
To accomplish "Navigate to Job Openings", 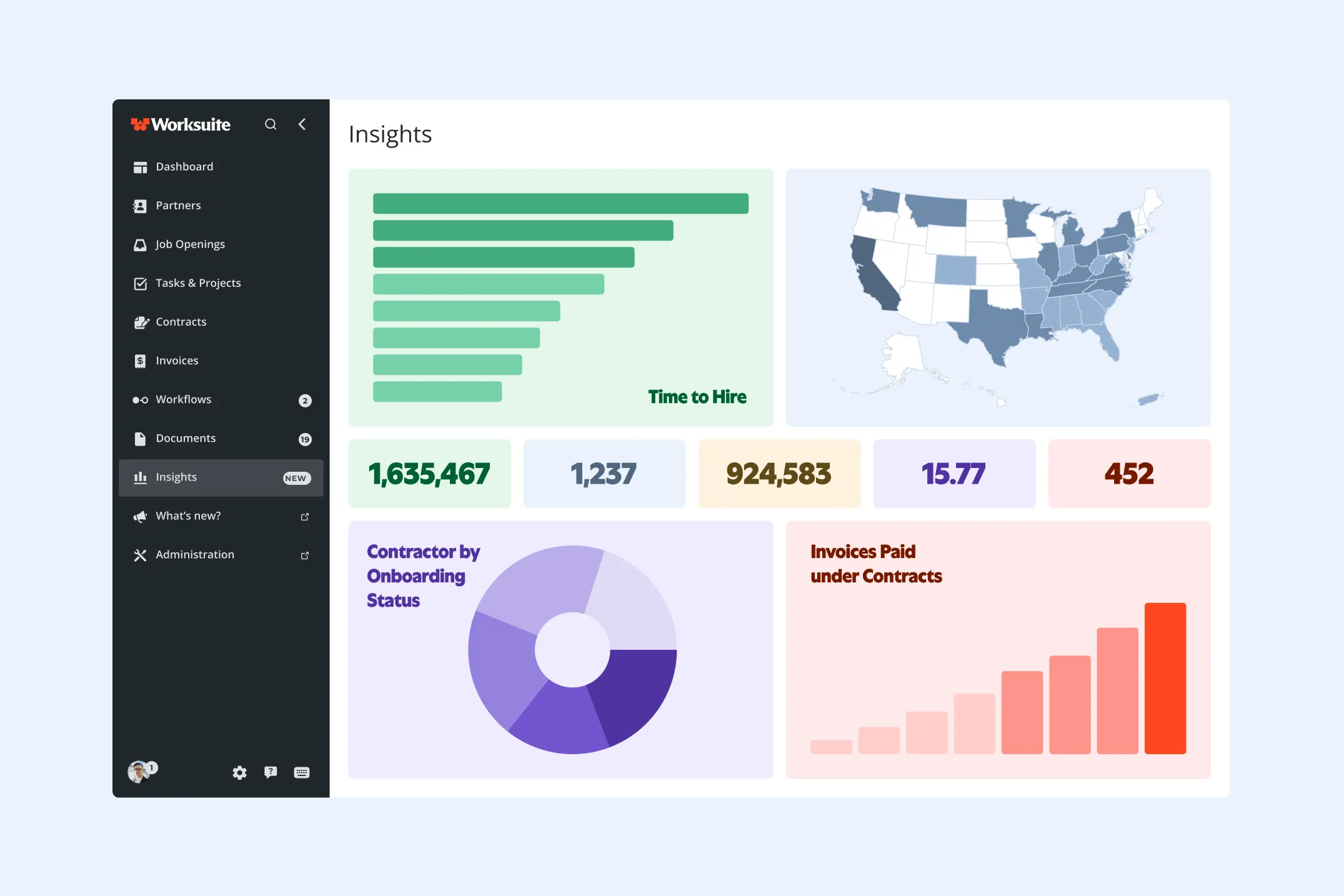I will click(190, 244).
